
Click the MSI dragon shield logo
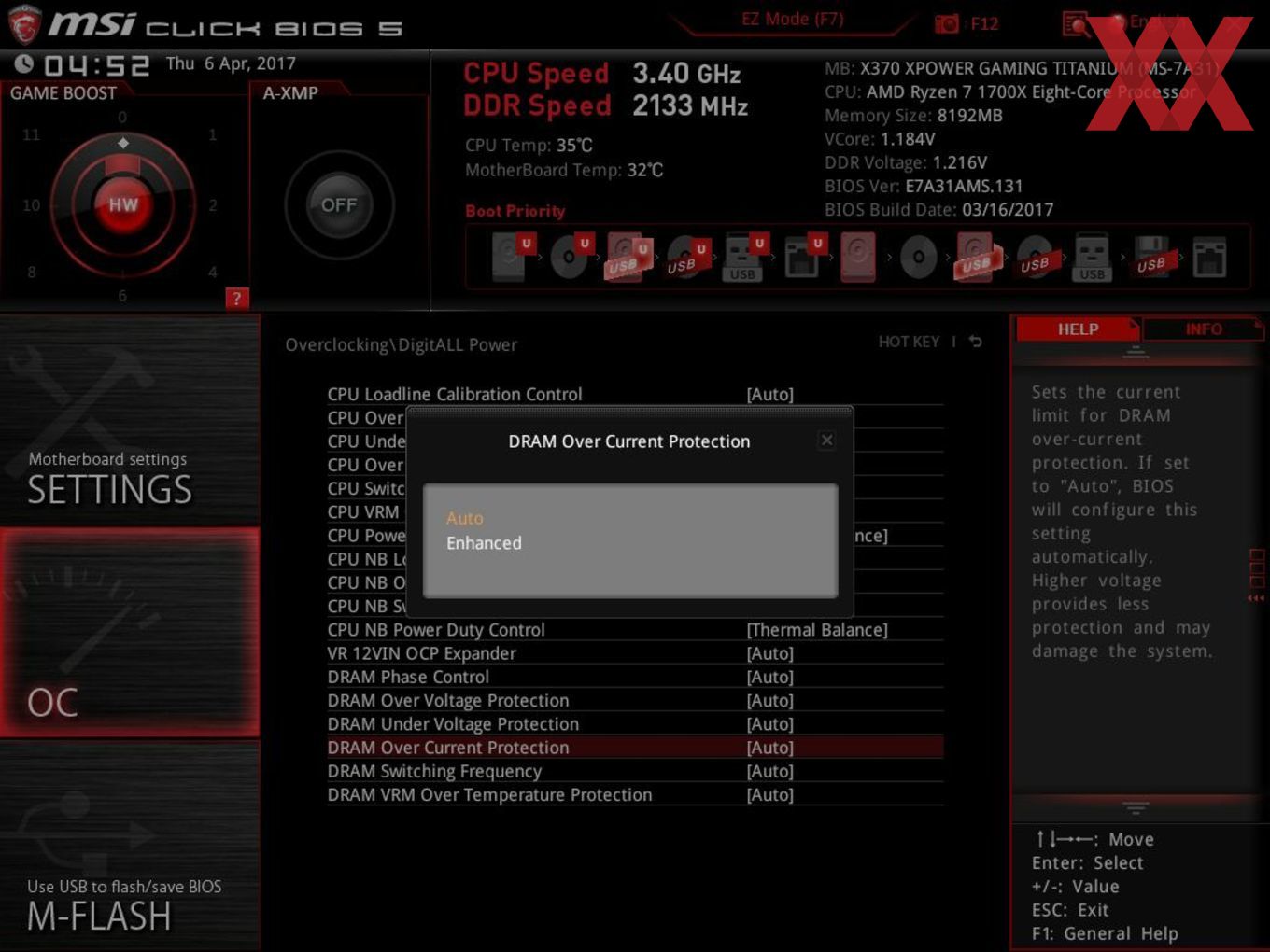click(x=24, y=24)
